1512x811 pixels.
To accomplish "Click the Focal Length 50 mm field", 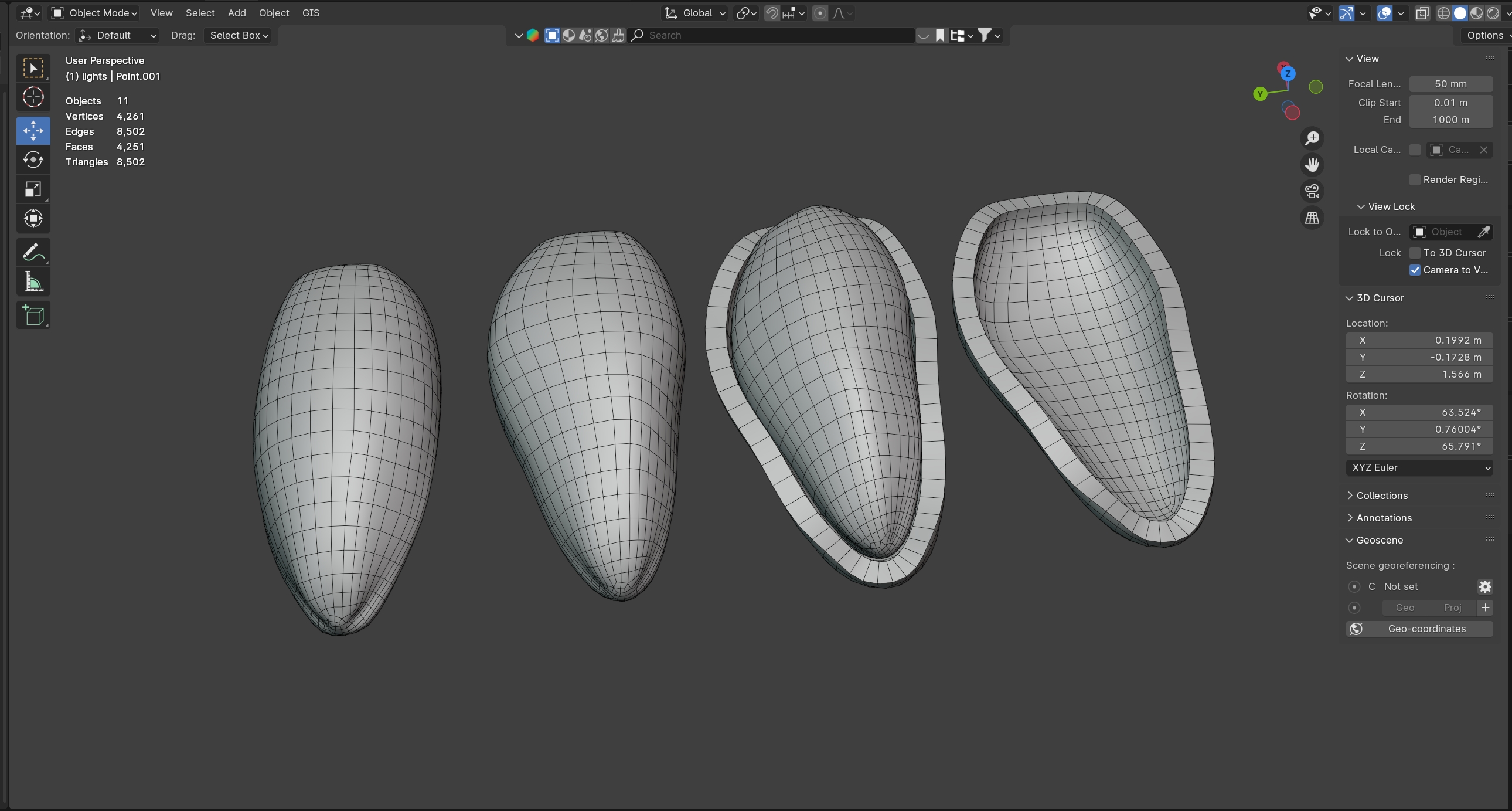I will (1450, 84).
